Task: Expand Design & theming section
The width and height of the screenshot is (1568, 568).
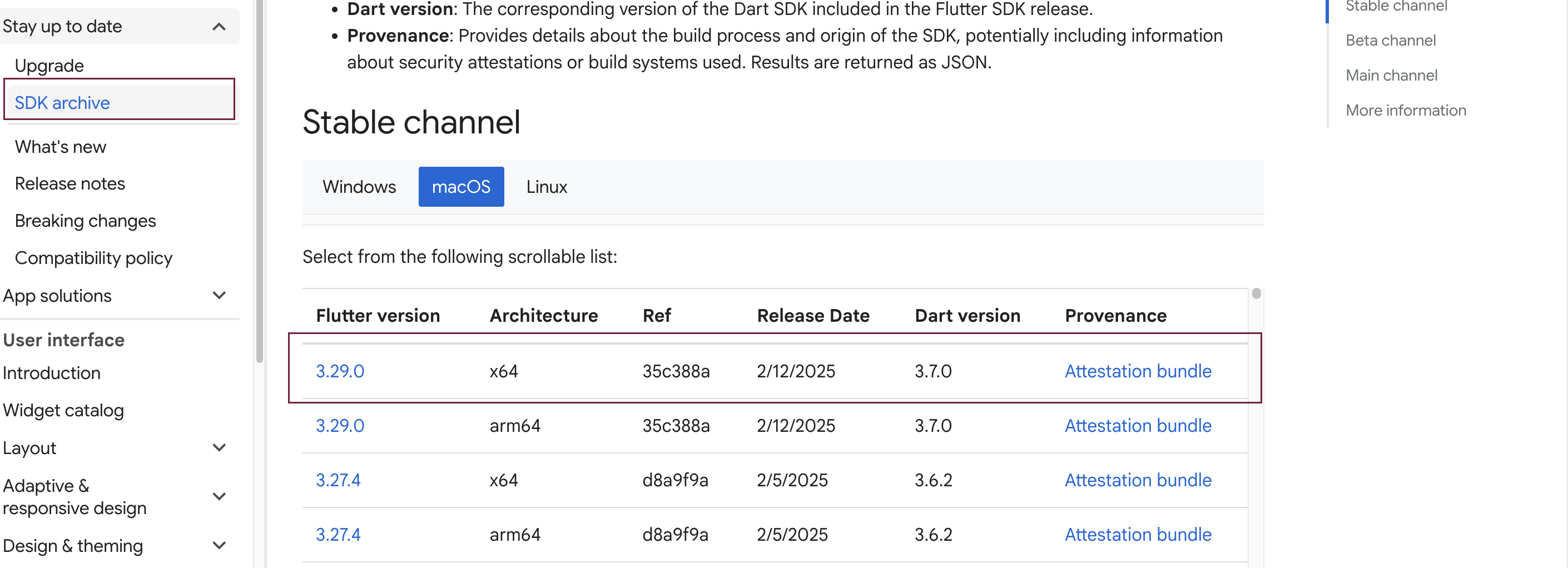Action: [x=219, y=546]
